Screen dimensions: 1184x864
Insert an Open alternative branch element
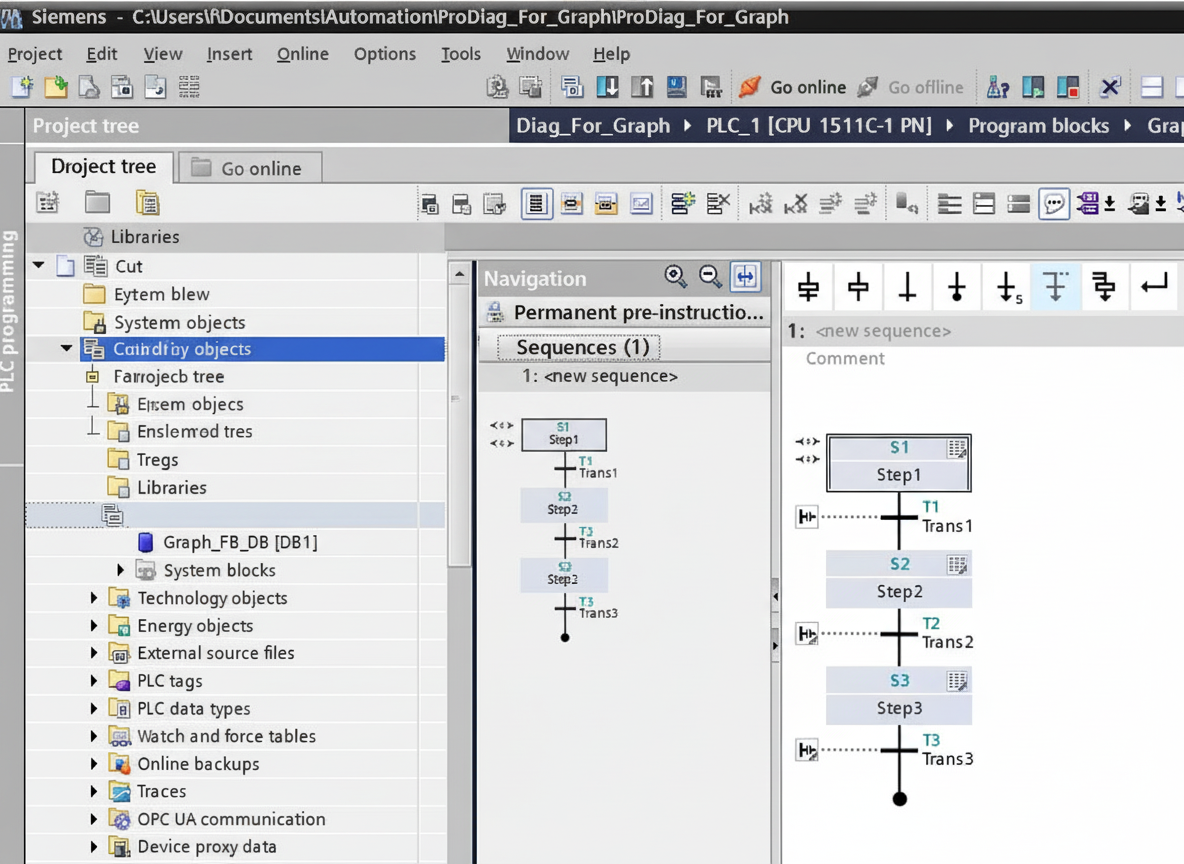[x=1059, y=287]
